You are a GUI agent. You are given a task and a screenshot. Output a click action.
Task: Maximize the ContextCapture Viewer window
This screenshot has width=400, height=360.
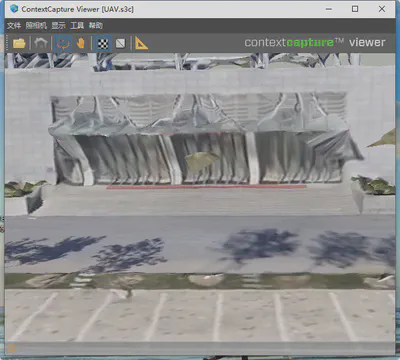355,9
